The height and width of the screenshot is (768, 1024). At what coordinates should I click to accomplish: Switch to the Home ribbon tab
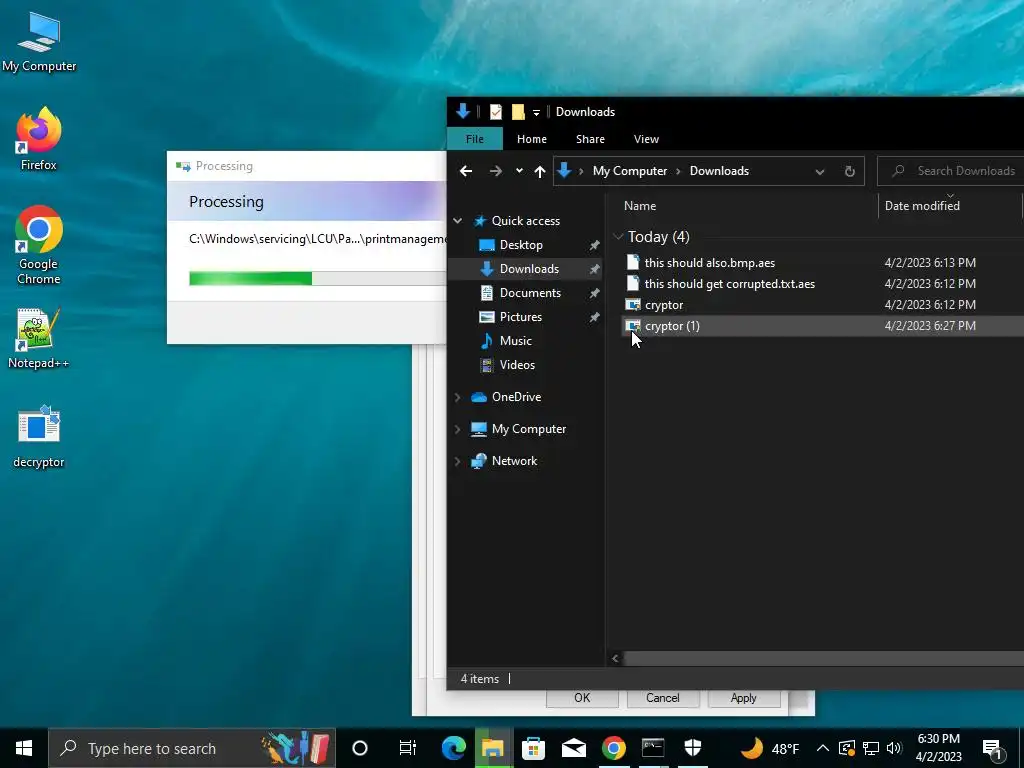click(532, 139)
